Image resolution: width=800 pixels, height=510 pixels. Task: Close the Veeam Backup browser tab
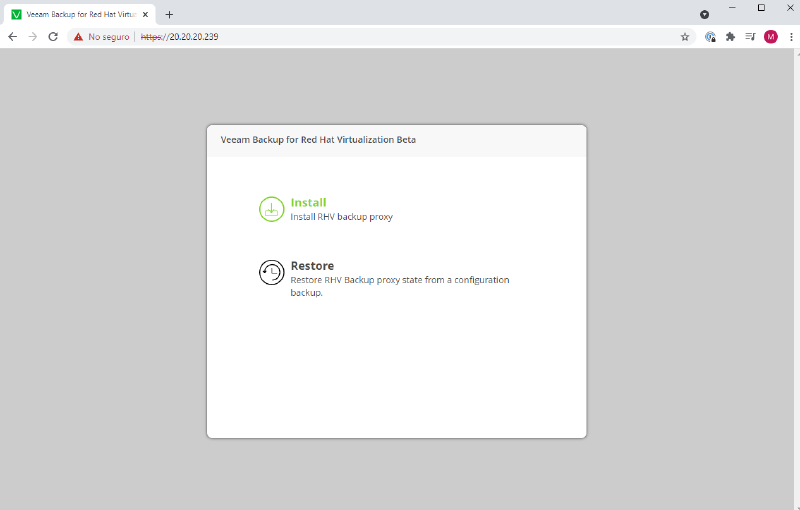pos(145,15)
